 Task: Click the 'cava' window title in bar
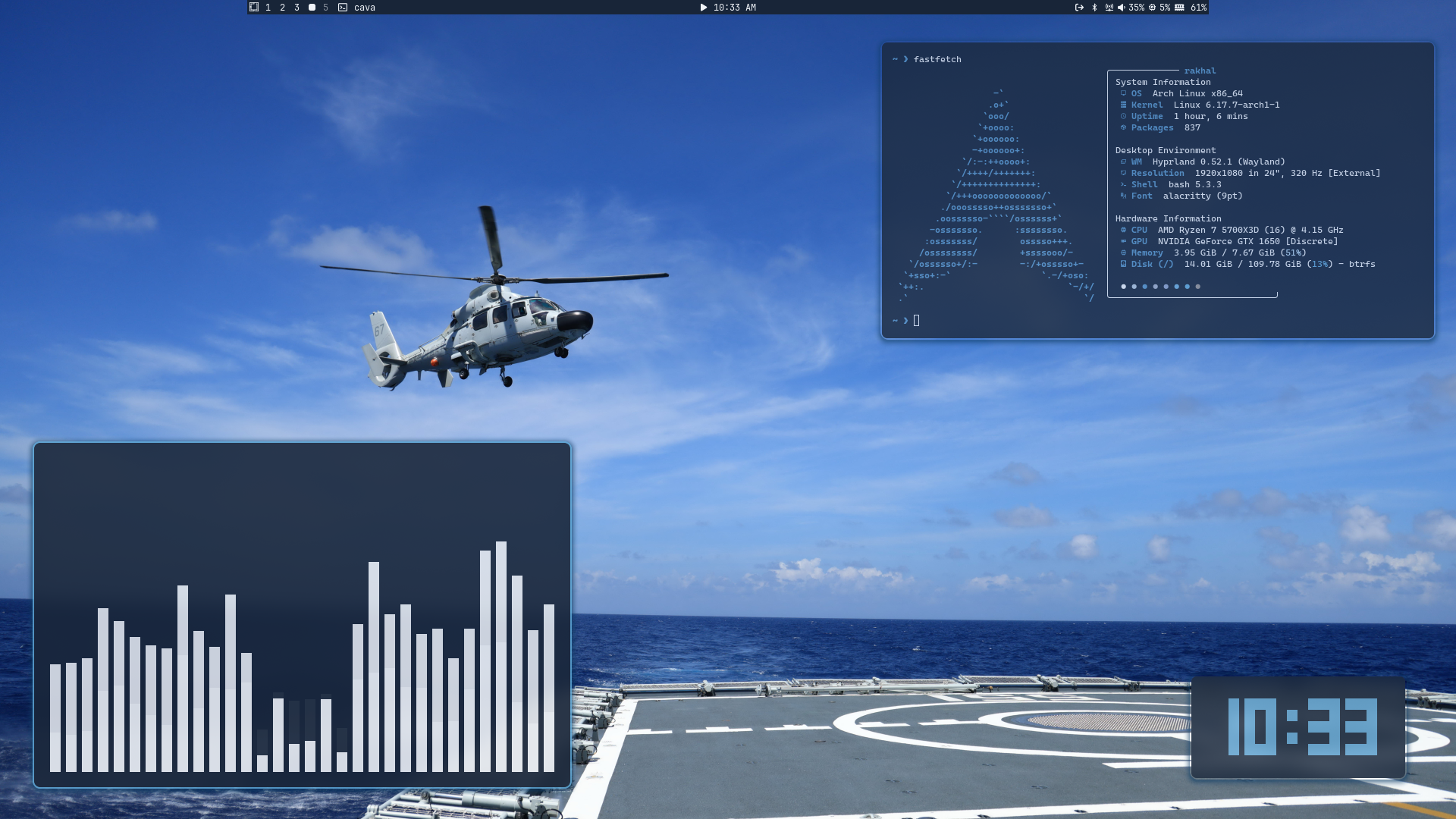[365, 8]
